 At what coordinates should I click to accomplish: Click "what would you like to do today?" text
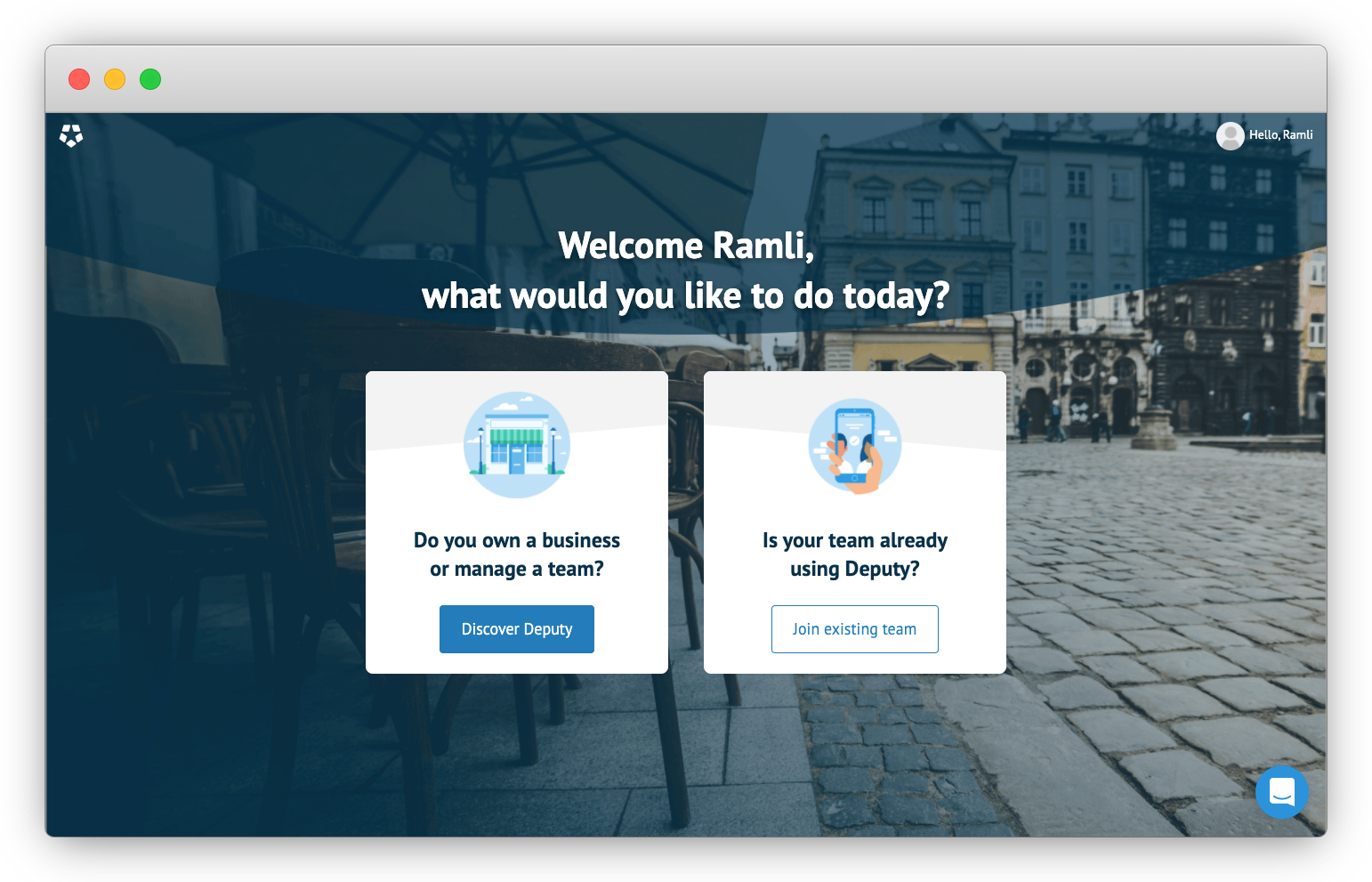(x=685, y=295)
